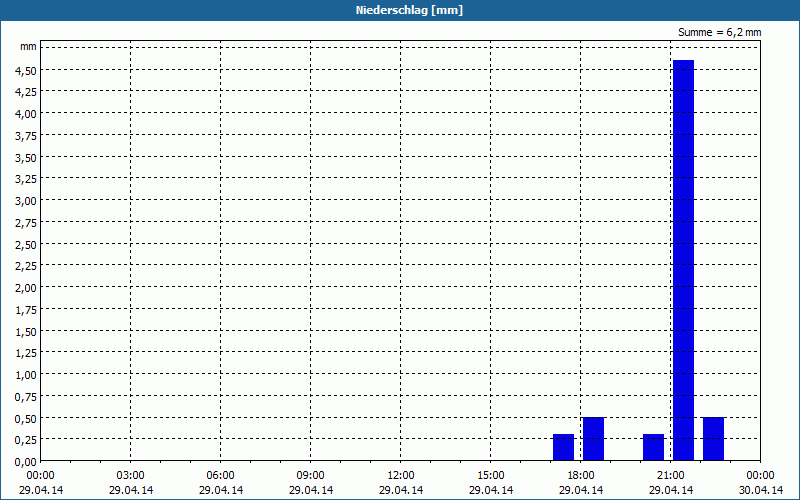This screenshot has width=800, height=500.
Task: Click the 2,50 y-axis value
Action: [26, 244]
